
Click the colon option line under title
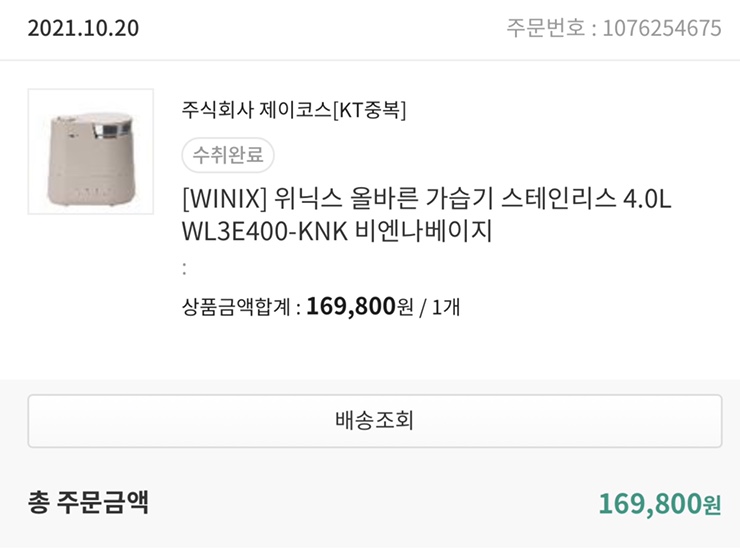click(x=185, y=269)
